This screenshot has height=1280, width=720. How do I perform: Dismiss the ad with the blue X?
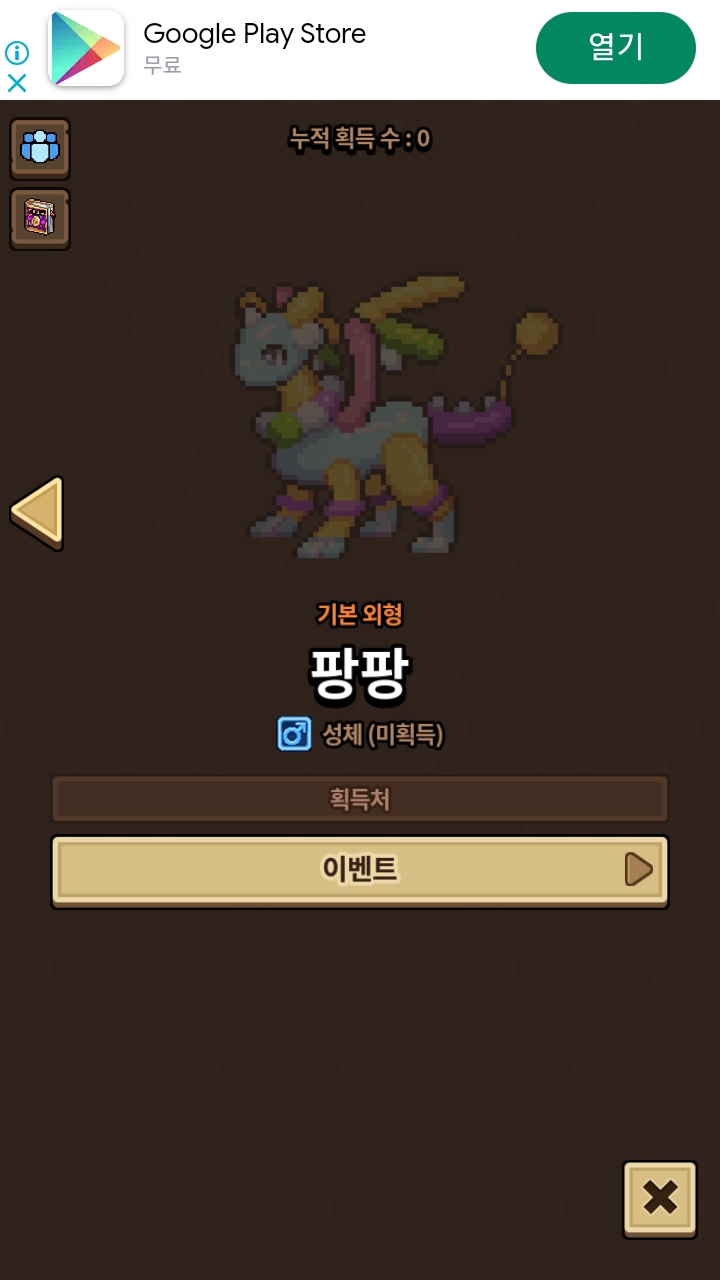click(x=17, y=83)
